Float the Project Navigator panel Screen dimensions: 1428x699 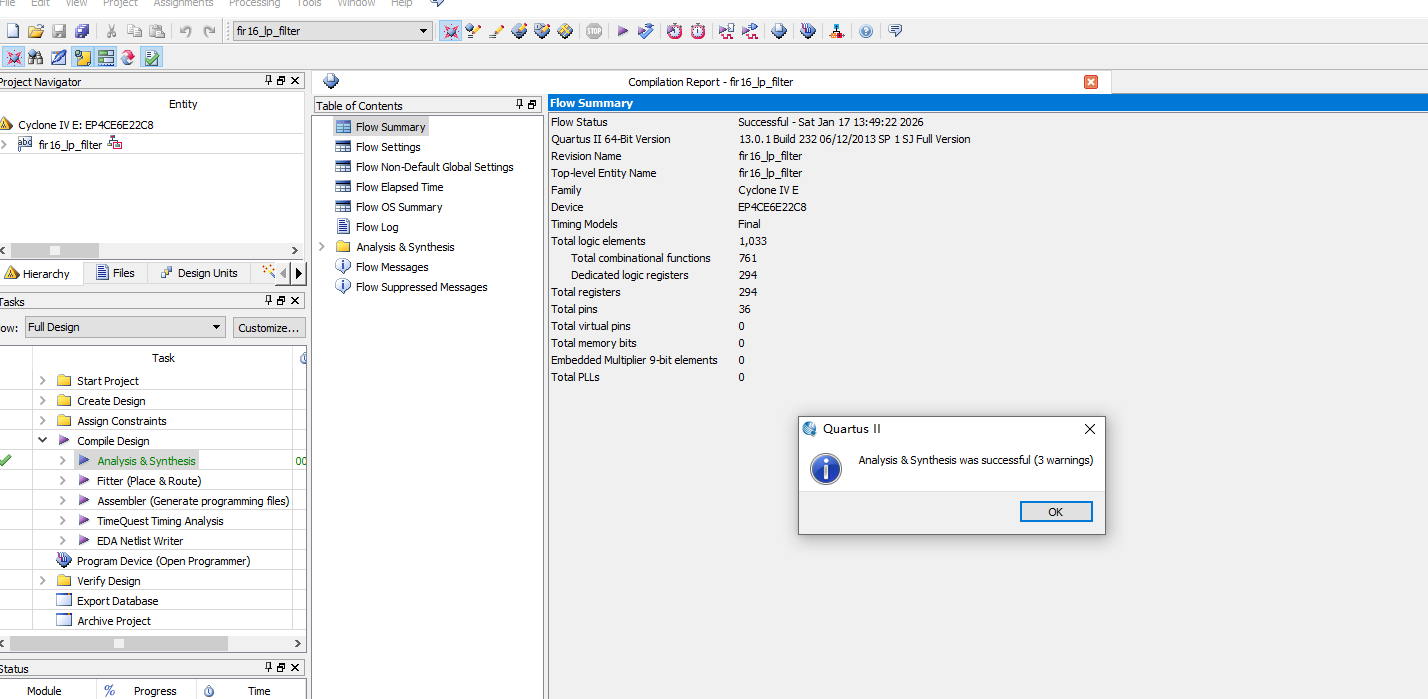(282, 81)
